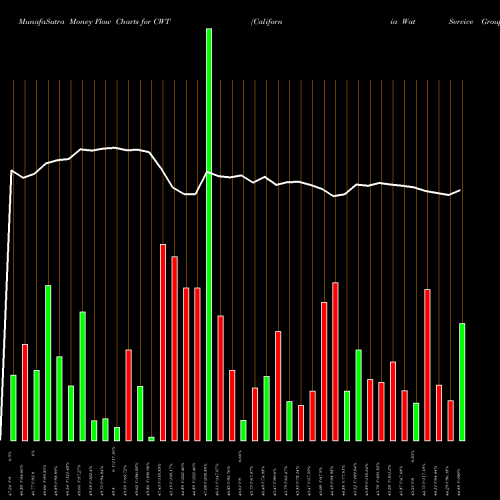Screen dimensions: 500x500
Task: Click the "MunafaSutra Money Flow Charts for CWT" title
Action: (94, 22)
